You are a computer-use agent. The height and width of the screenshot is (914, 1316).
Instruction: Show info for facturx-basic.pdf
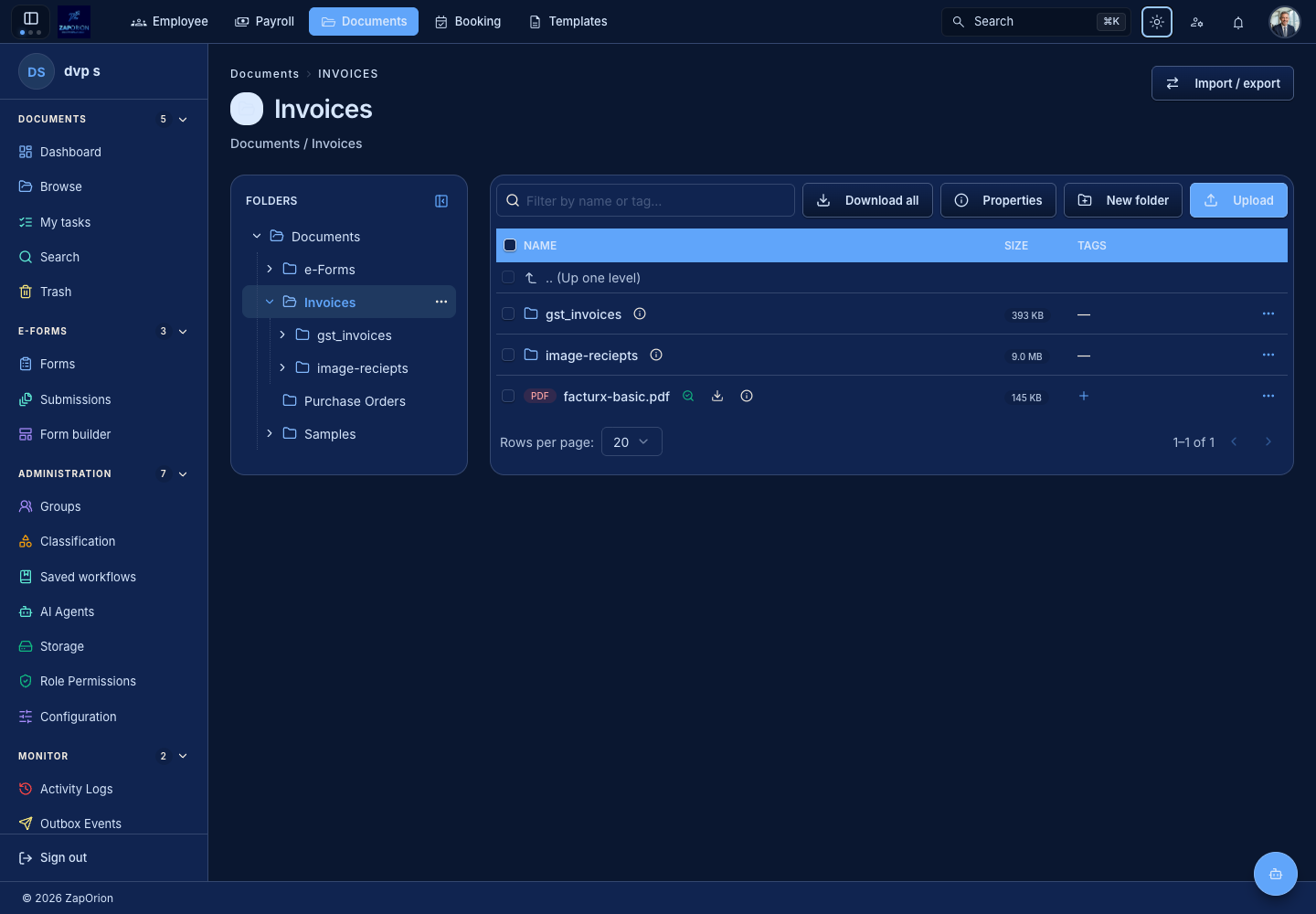[x=747, y=396]
